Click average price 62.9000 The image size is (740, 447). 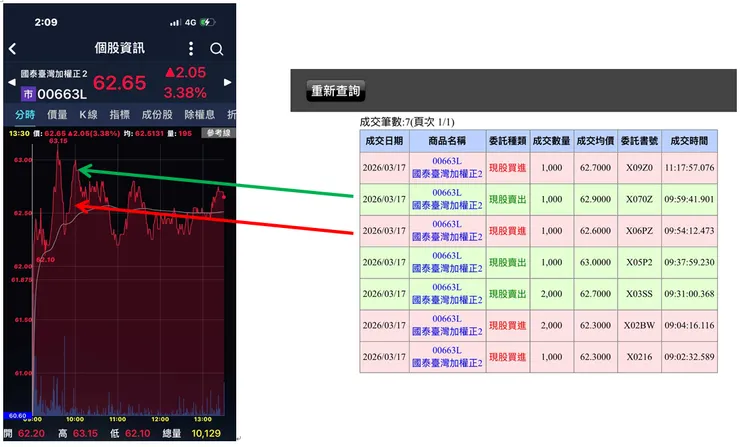(x=596, y=199)
